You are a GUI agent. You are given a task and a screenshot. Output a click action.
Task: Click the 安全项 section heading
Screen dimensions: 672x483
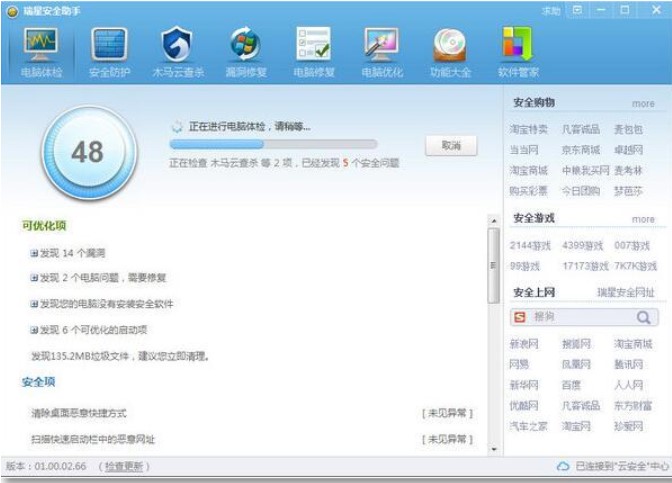pos(39,382)
